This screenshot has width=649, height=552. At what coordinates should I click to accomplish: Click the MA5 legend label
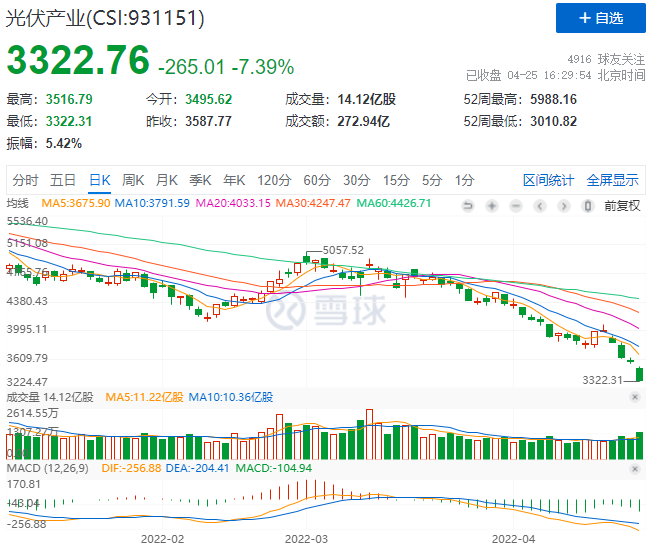point(76,203)
